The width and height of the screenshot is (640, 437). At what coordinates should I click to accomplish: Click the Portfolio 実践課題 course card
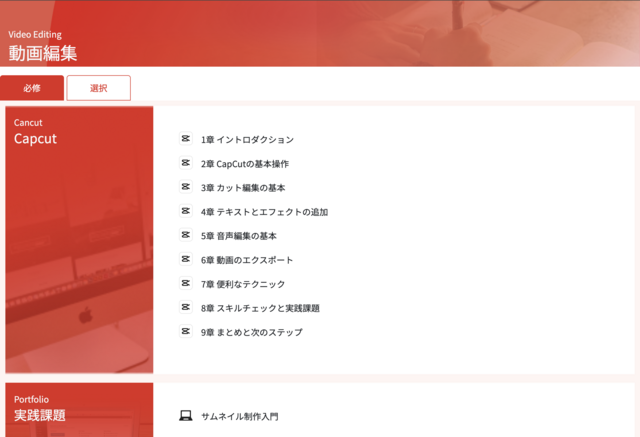coord(79,410)
